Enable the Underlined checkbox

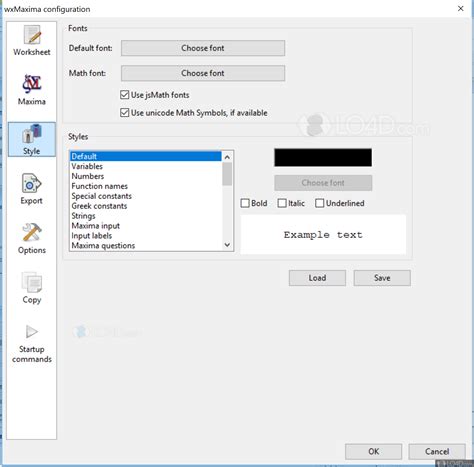[x=320, y=203]
